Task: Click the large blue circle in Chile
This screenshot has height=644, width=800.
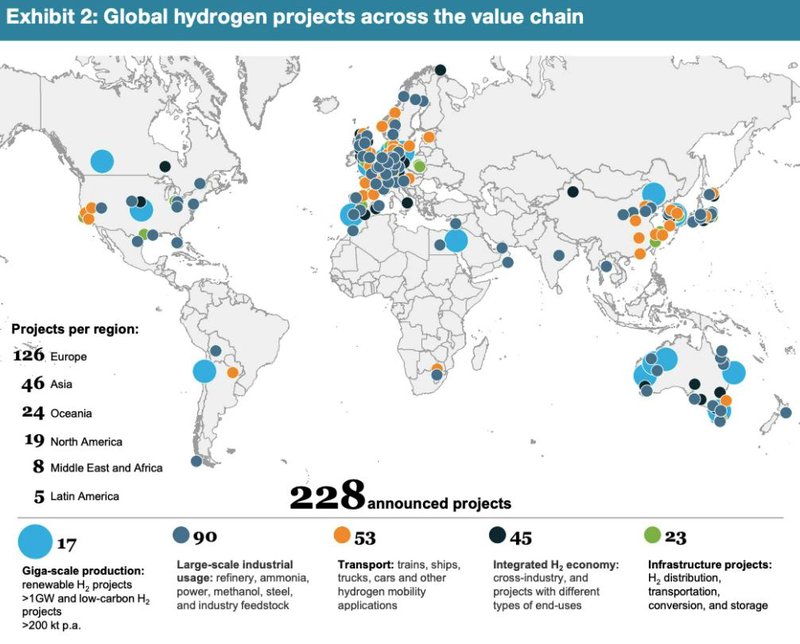Action: point(205,370)
